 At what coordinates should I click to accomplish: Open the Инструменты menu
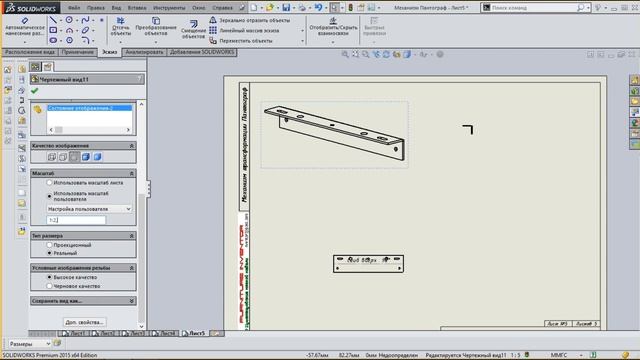[x=169, y=8]
